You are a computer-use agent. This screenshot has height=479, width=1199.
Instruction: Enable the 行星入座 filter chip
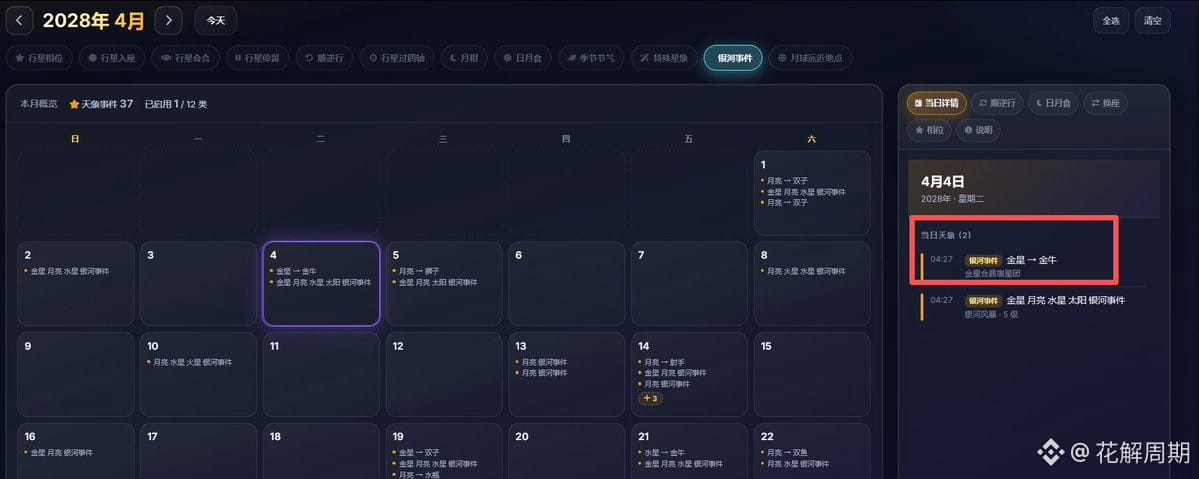112,58
